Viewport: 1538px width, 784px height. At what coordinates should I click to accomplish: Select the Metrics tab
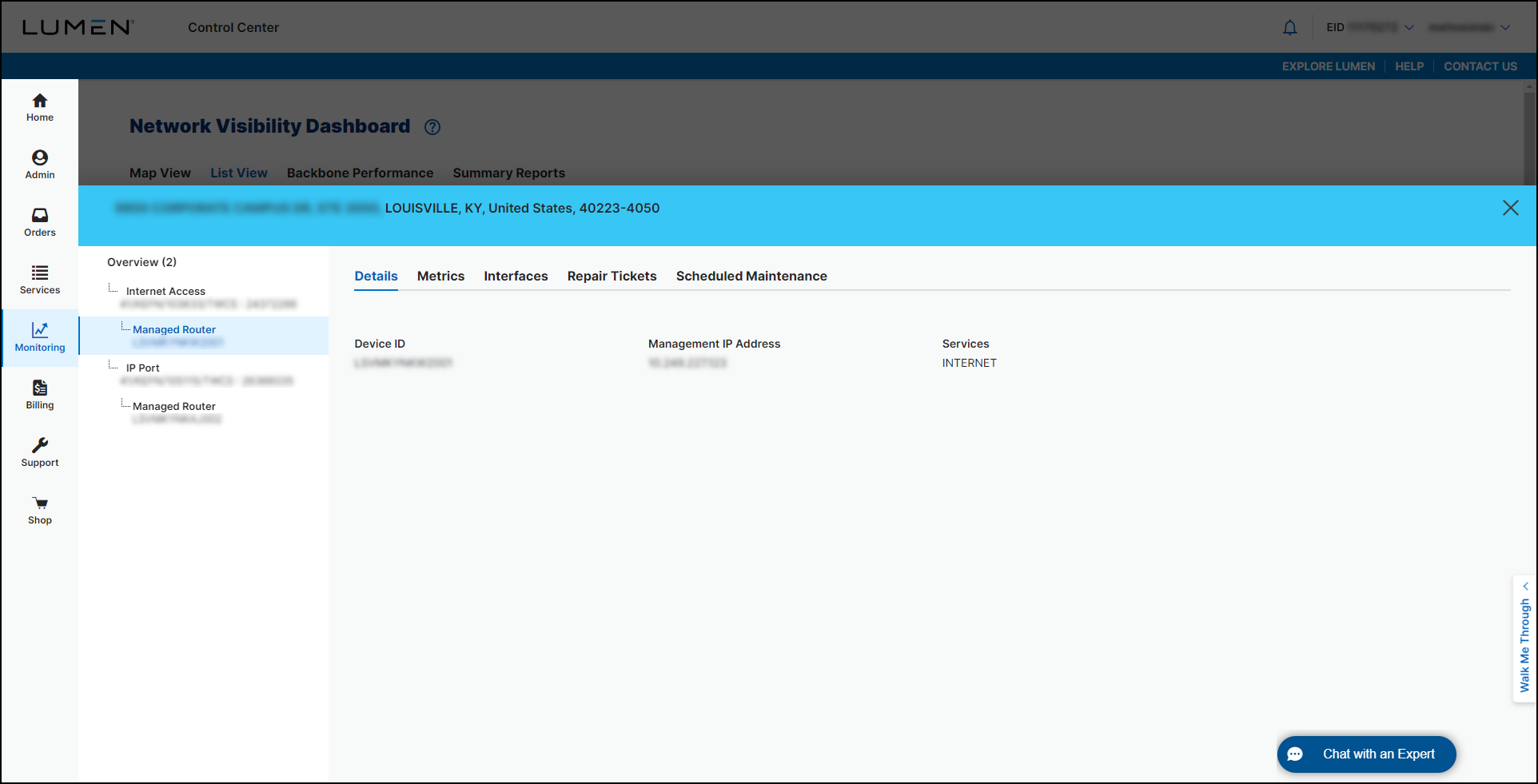point(440,276)
